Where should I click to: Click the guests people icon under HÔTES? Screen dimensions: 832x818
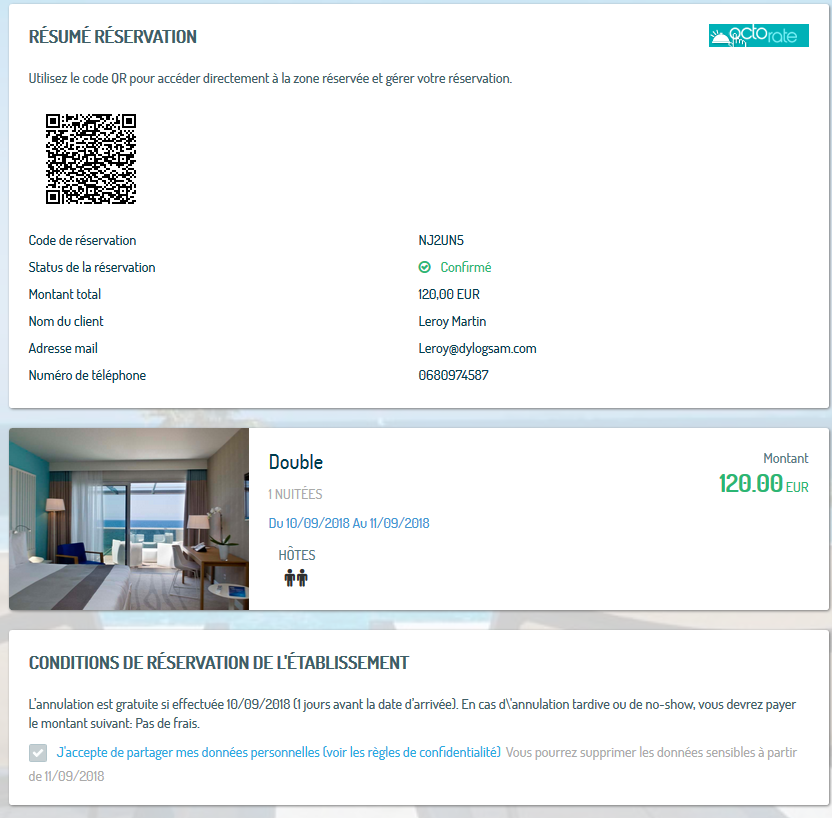click(296, 578)
